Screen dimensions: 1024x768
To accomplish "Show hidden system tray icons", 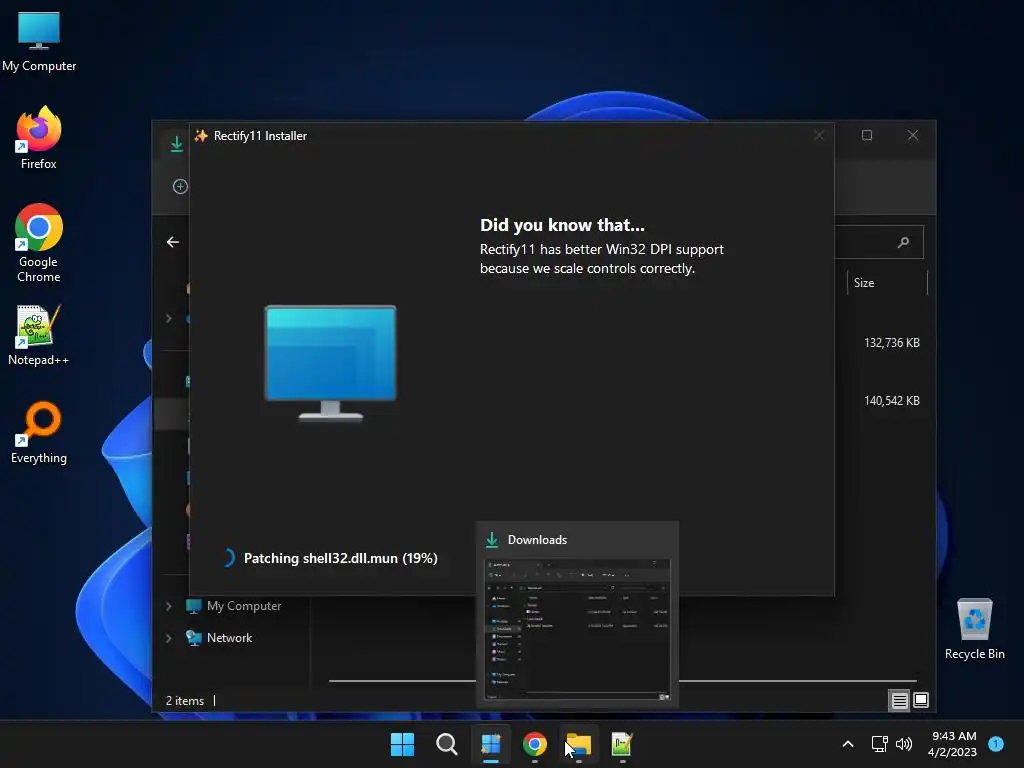I will pyautogui.click(x=848, y=744).
